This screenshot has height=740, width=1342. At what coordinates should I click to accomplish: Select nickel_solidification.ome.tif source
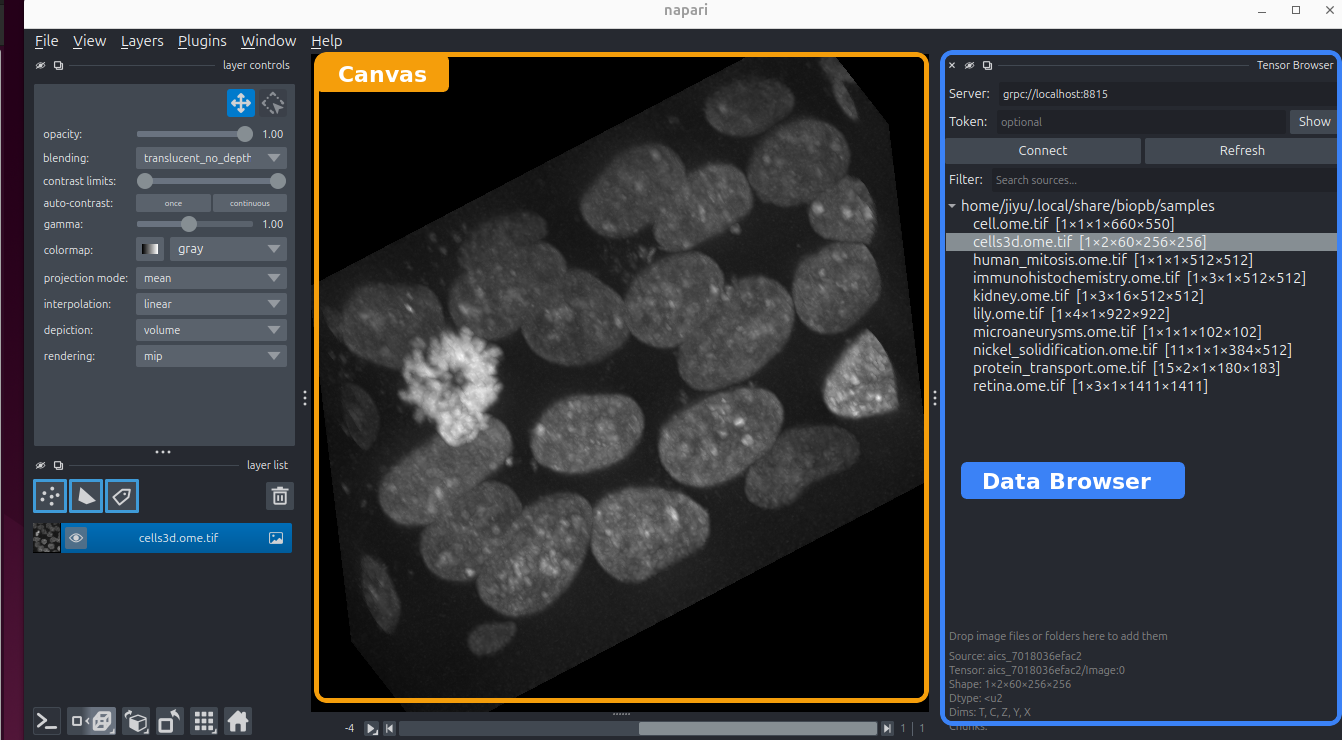(1132, 350)
